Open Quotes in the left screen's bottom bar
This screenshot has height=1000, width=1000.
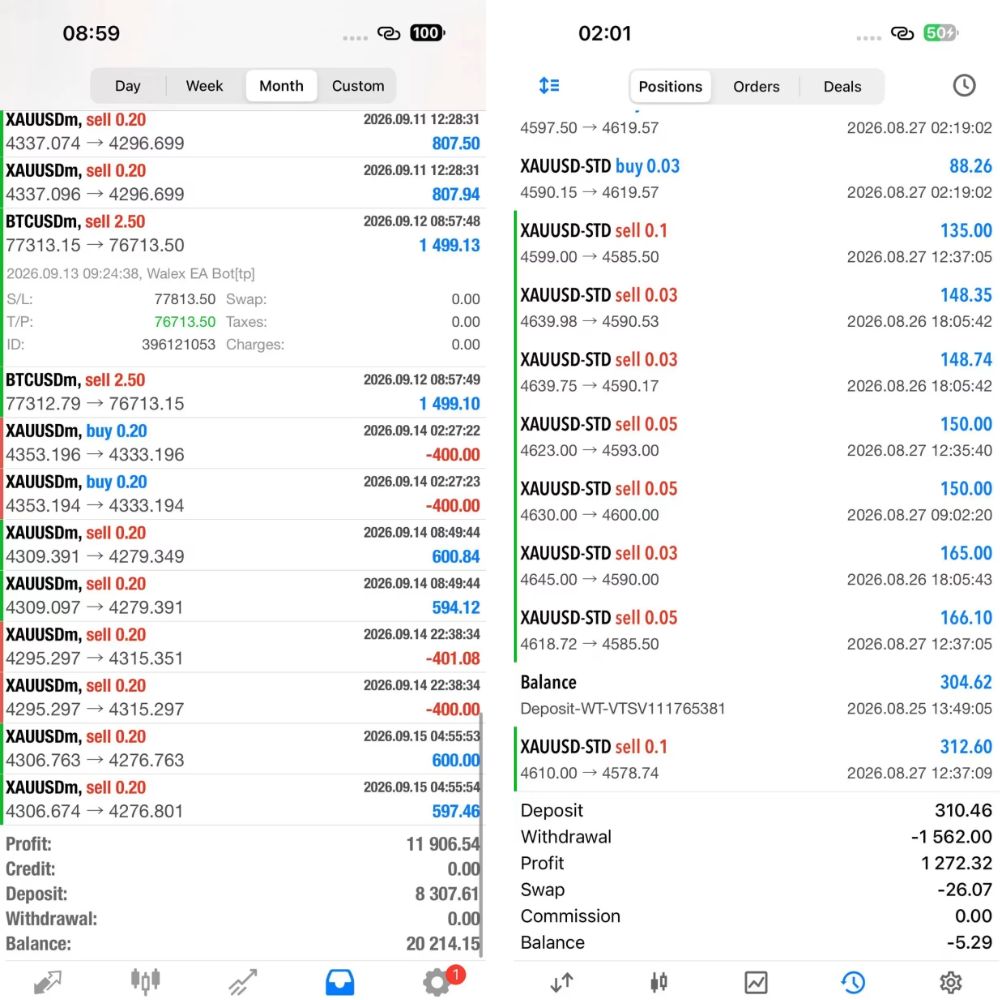(x=48, y=982)
